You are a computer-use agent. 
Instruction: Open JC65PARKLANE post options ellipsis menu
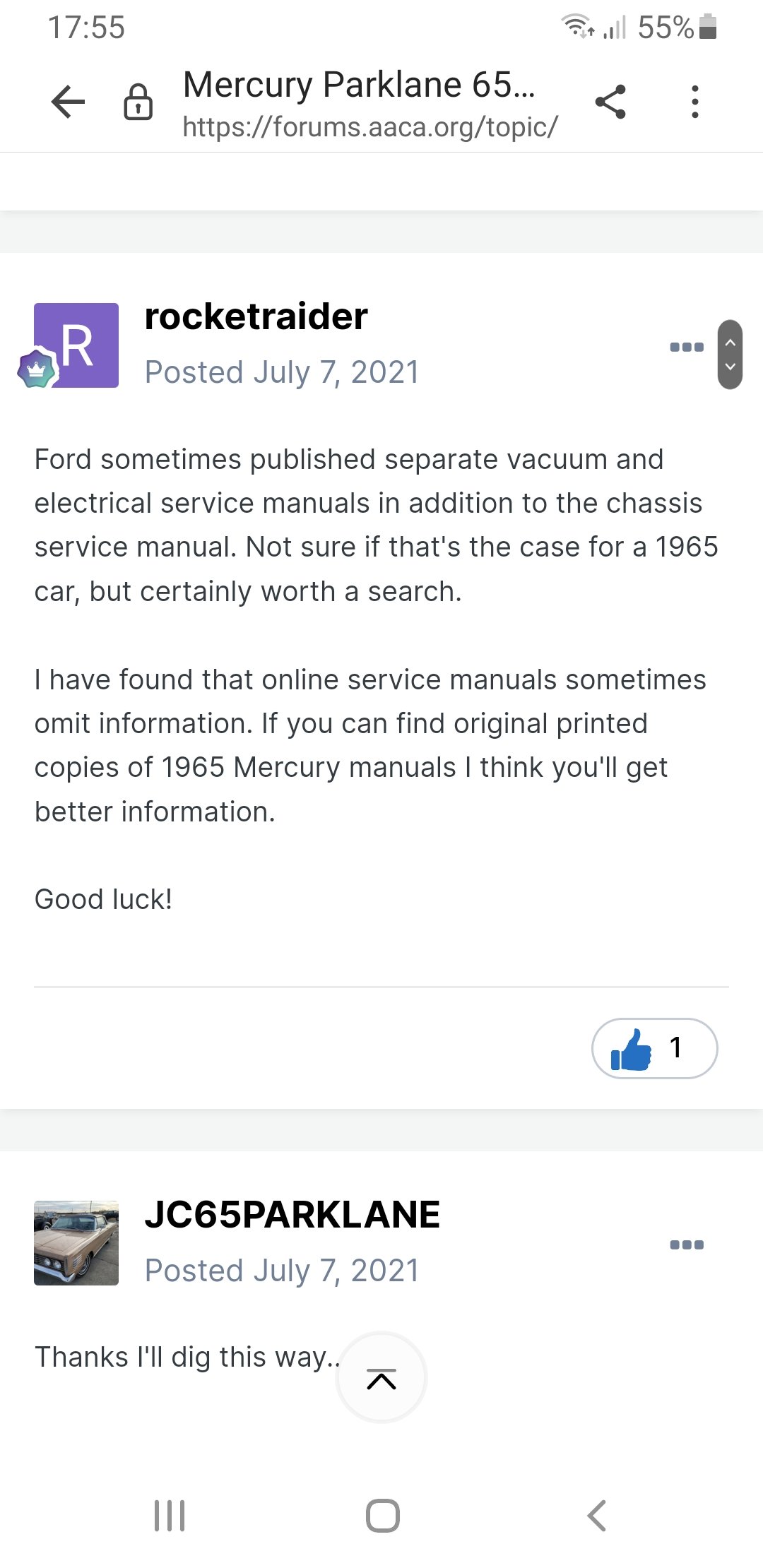(687, 1245)
